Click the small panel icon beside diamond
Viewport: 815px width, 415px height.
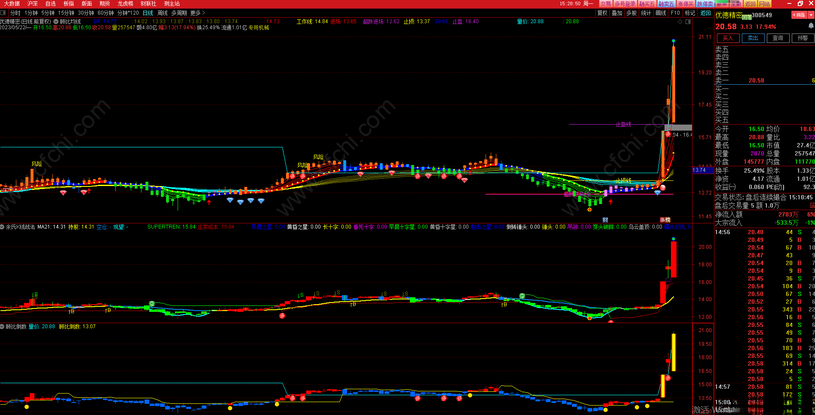point(688,22)
